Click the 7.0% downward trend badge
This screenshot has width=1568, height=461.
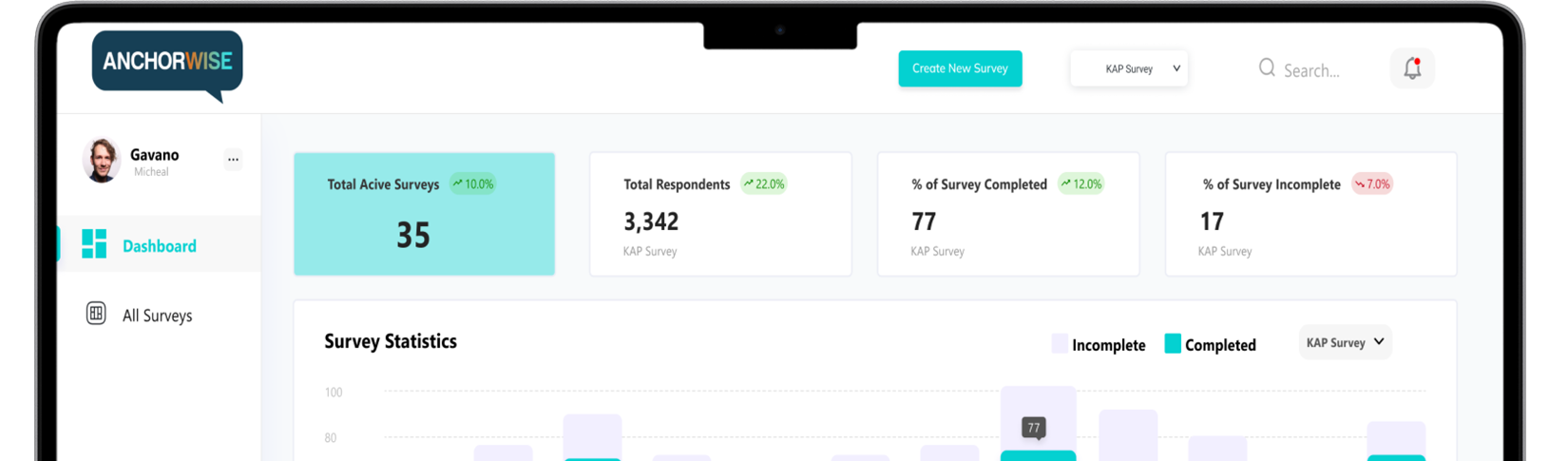click(x=1372, y=184)
